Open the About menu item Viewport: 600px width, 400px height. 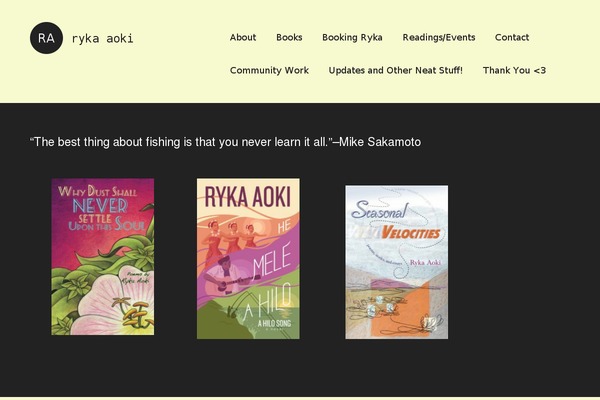point(243,38)
